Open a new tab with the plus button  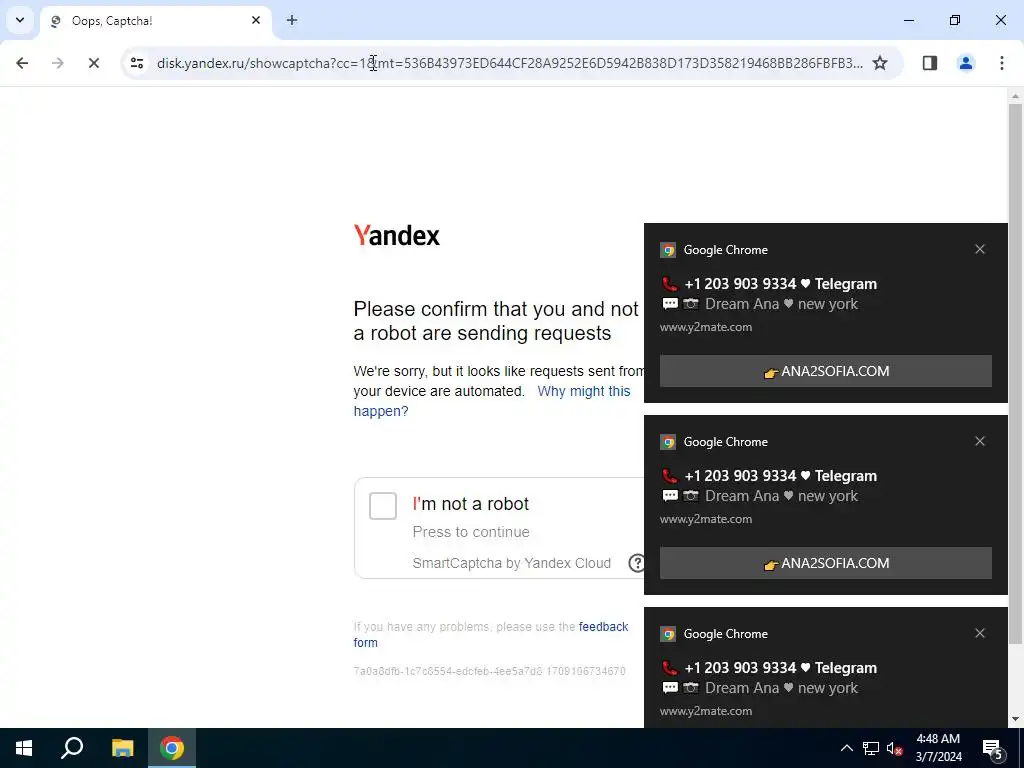point(292,20)
